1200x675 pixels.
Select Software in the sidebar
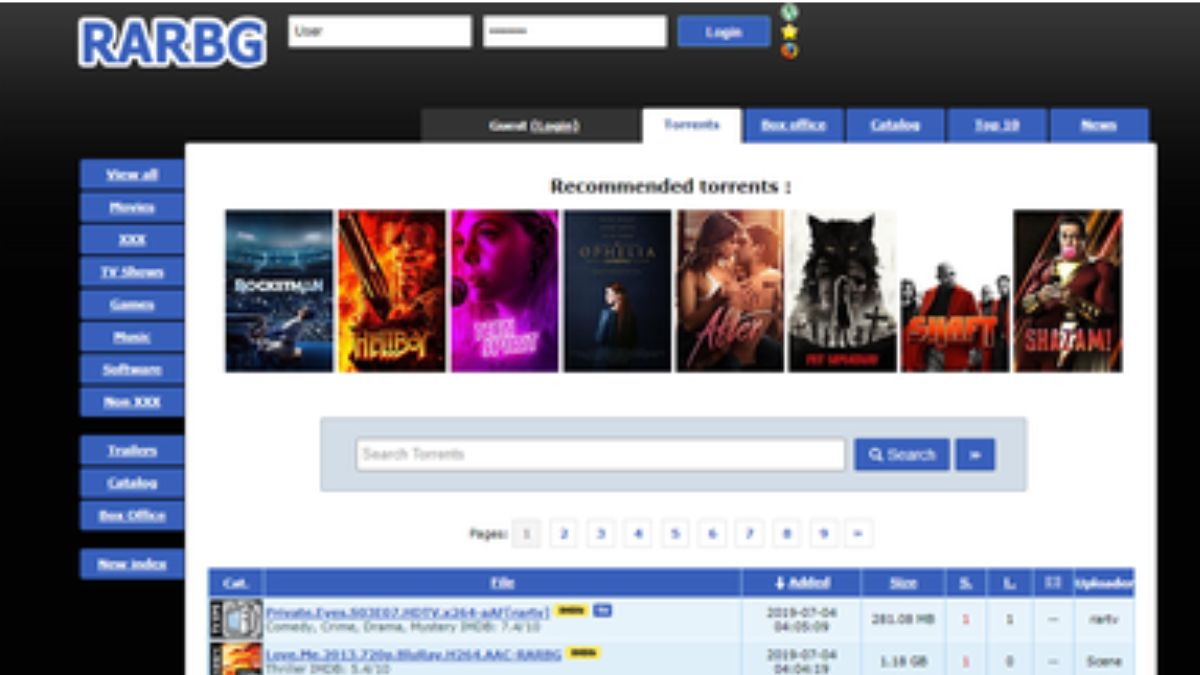[x=132, y=369]
